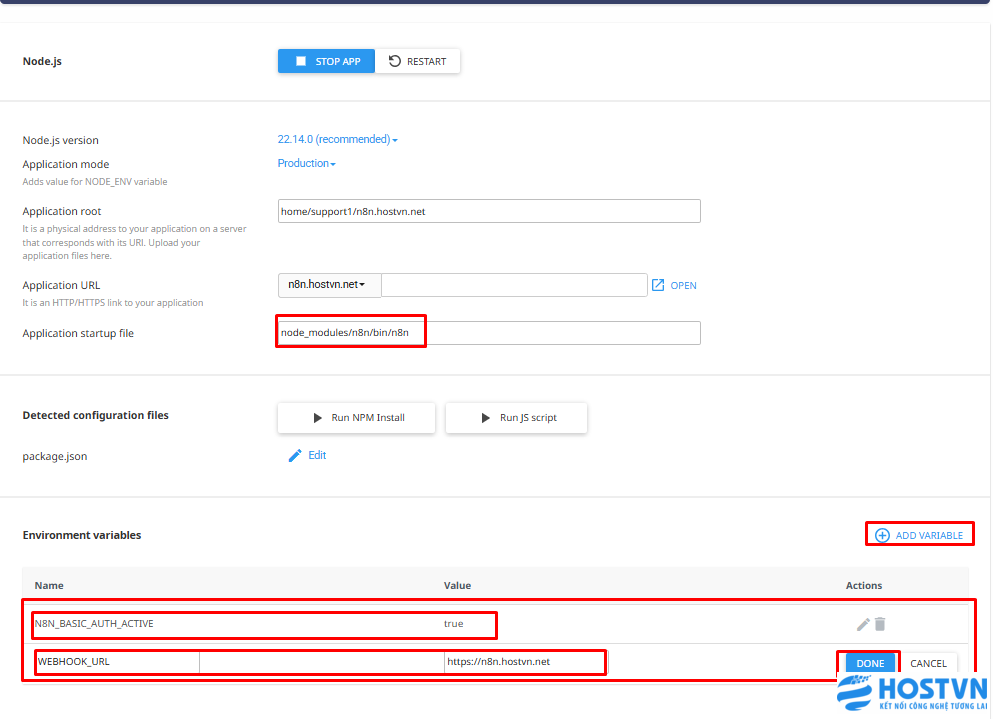Restart the Node.js application
The image size is (993, 719).
[x=417, y=61]
